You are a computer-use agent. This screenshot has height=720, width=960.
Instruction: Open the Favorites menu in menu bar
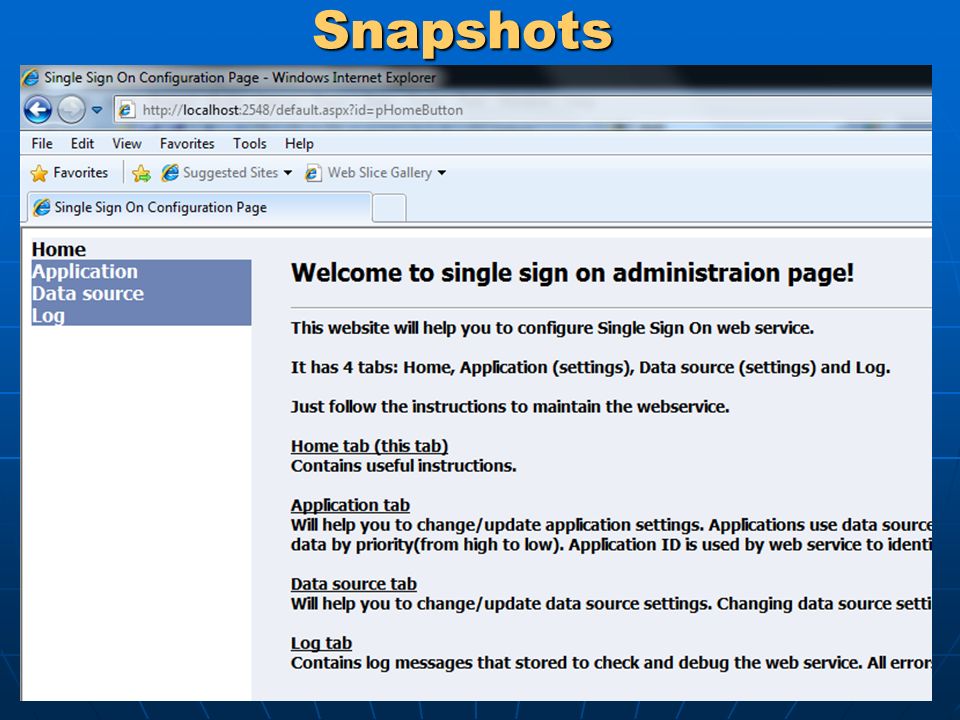(187, 144)
